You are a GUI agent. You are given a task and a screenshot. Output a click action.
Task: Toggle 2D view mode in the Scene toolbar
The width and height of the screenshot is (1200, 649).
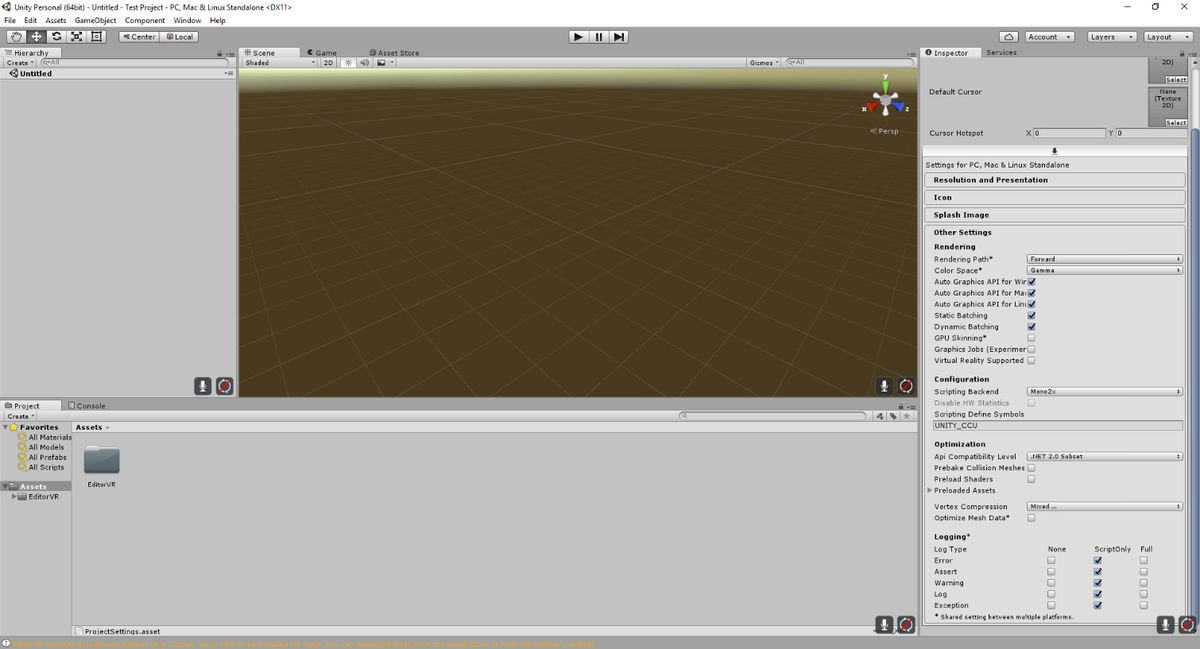327,62
